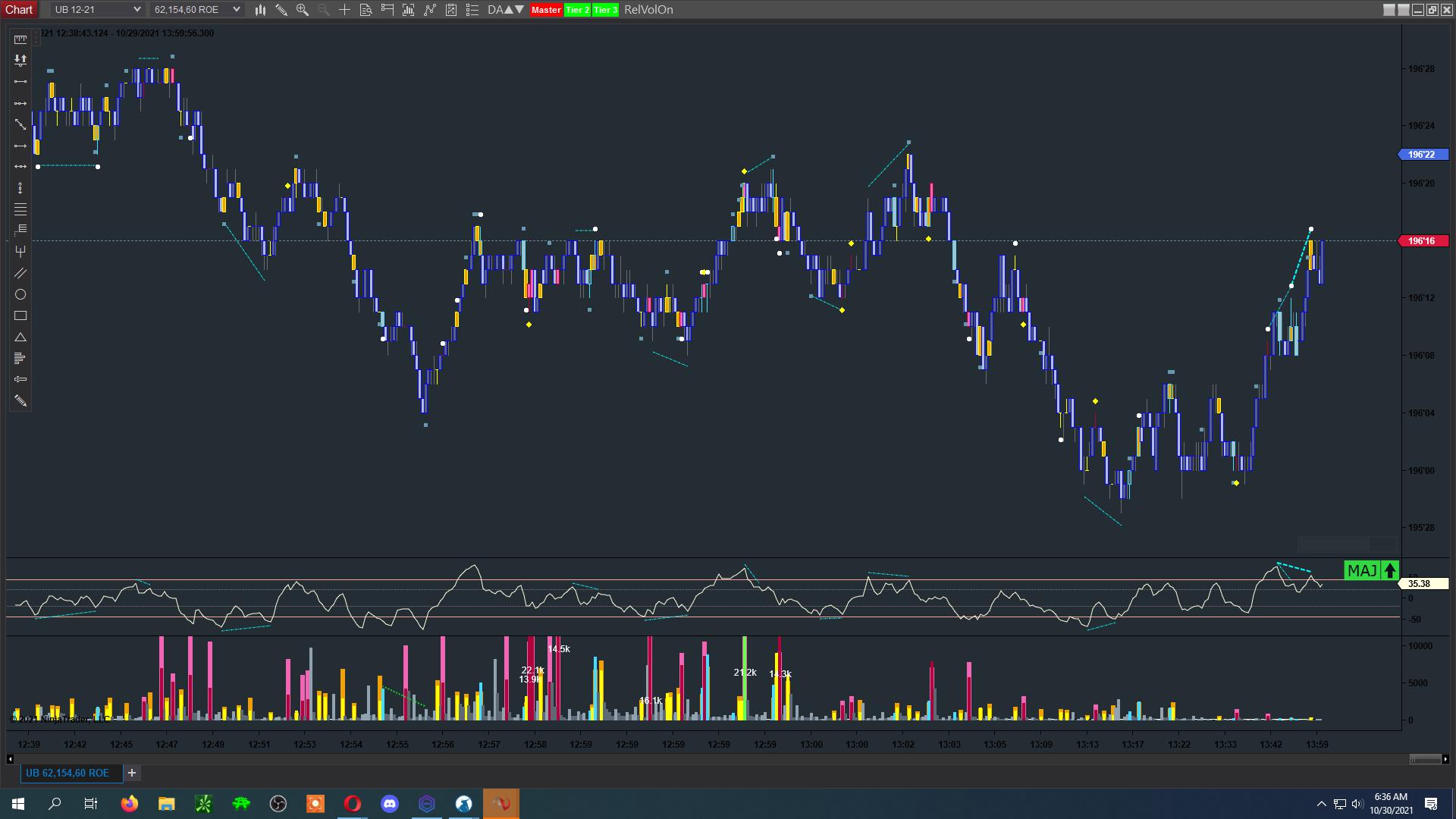
Task: Add a new chart tab
Action: pos(132,773)
